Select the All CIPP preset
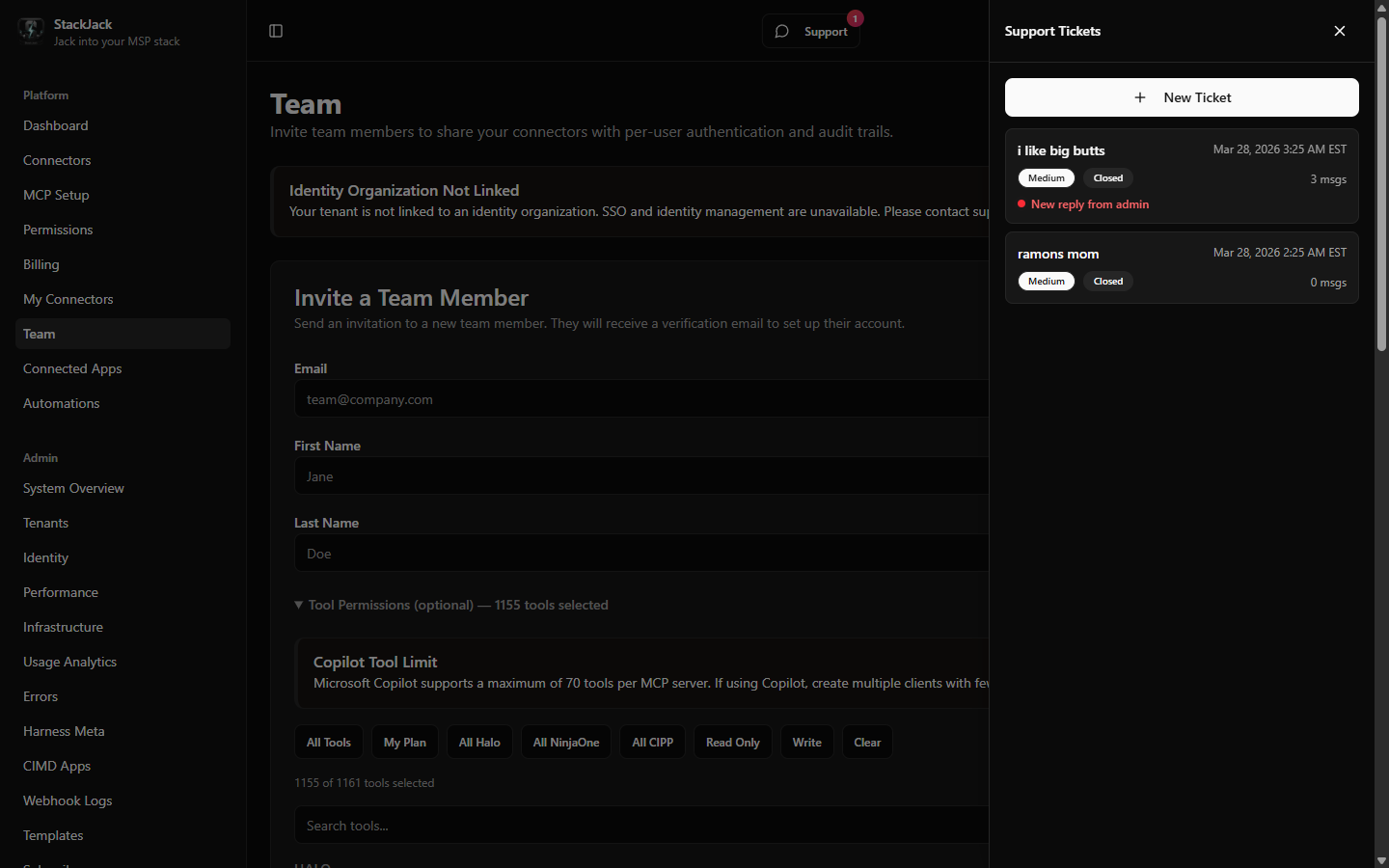The image size is (1389, 868). pos(653,742)
